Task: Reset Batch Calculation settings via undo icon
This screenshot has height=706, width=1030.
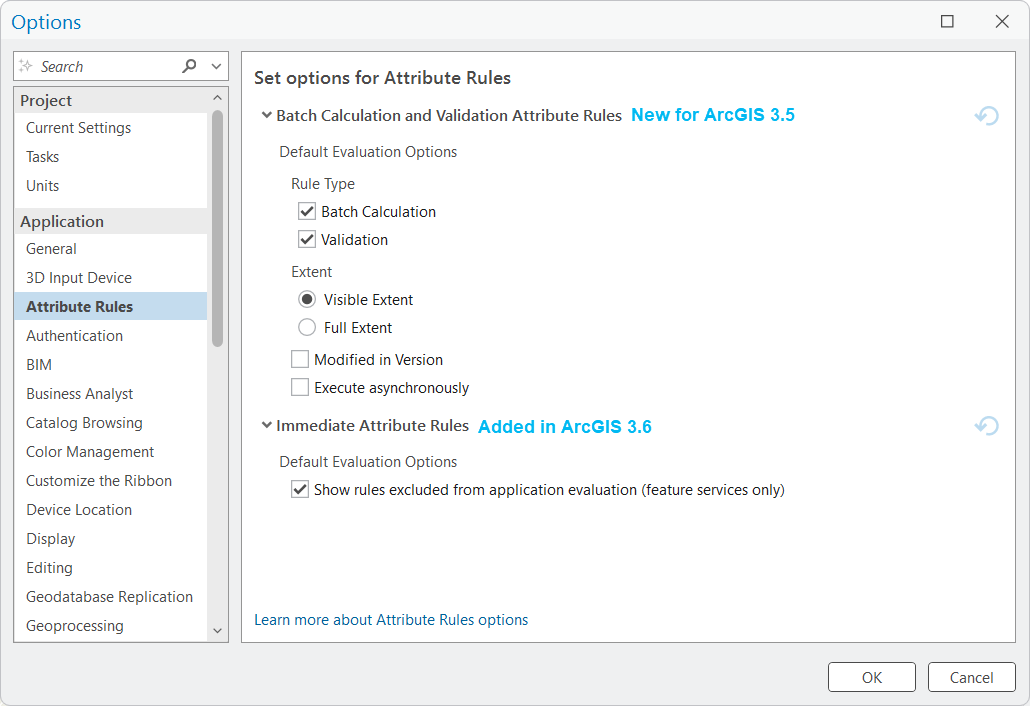Action: point(986,115)
